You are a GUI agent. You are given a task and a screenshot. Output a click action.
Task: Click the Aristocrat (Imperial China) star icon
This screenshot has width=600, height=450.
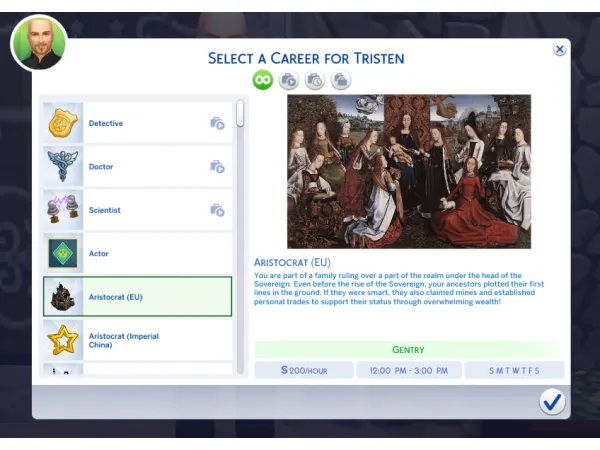(x=63, y=340)
